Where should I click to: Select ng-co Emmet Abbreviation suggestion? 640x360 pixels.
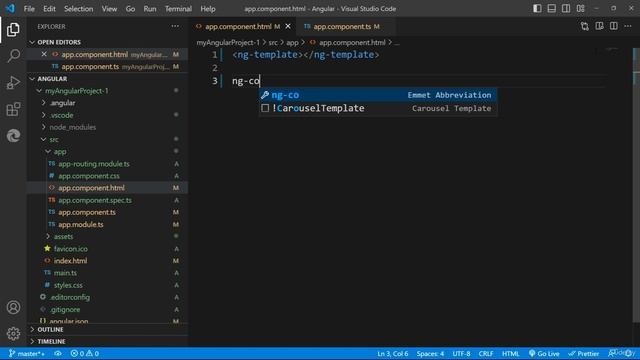point(378,95)
